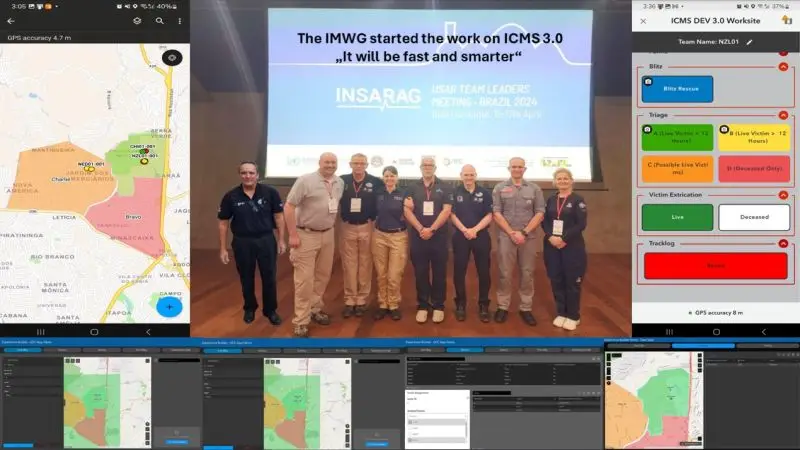Open the three-dot overflow menu
The image size is (800, 450).
coord(180,20)
